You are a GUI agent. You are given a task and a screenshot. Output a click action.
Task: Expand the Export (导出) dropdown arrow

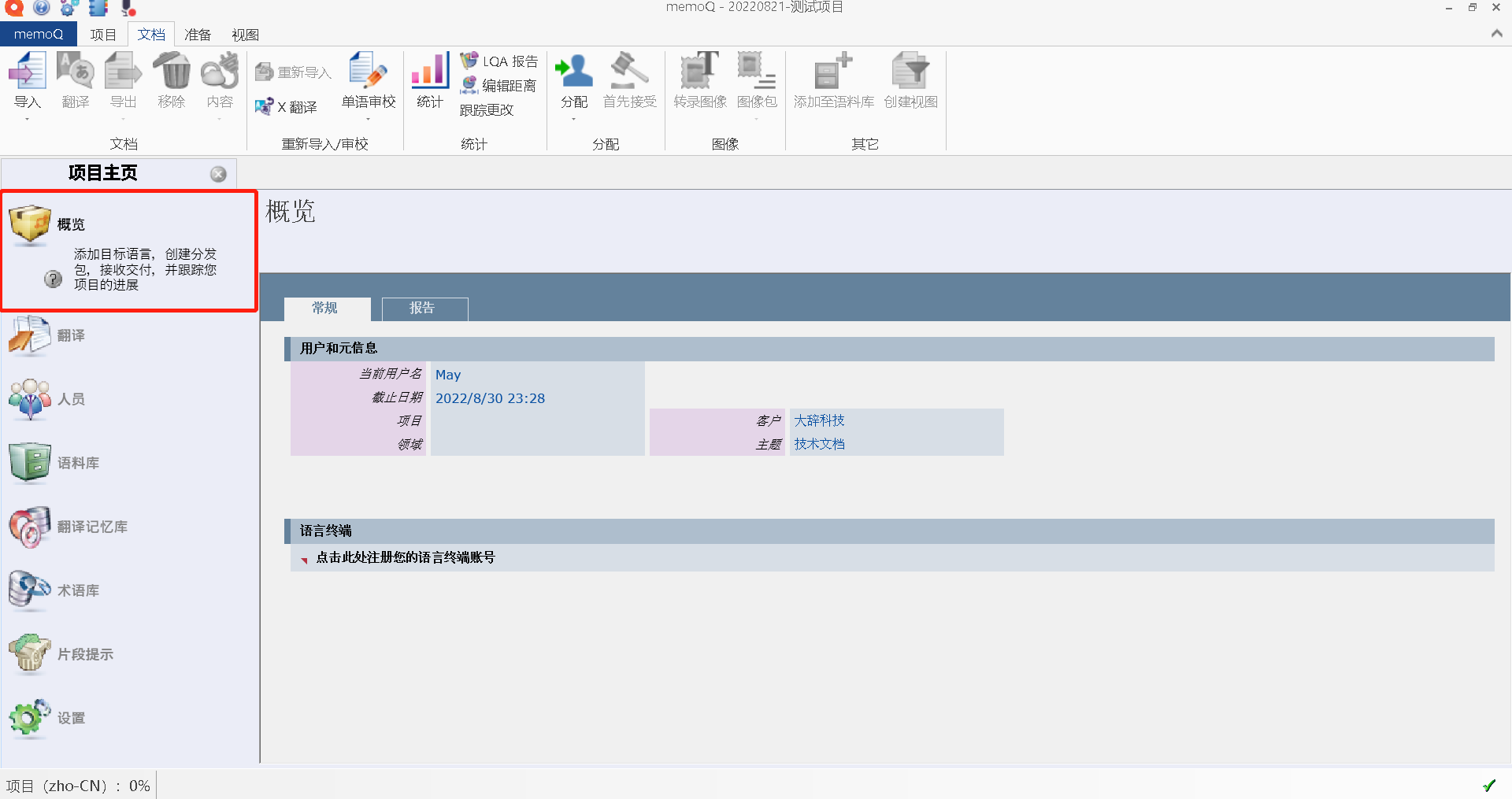(x=124, y=119)
